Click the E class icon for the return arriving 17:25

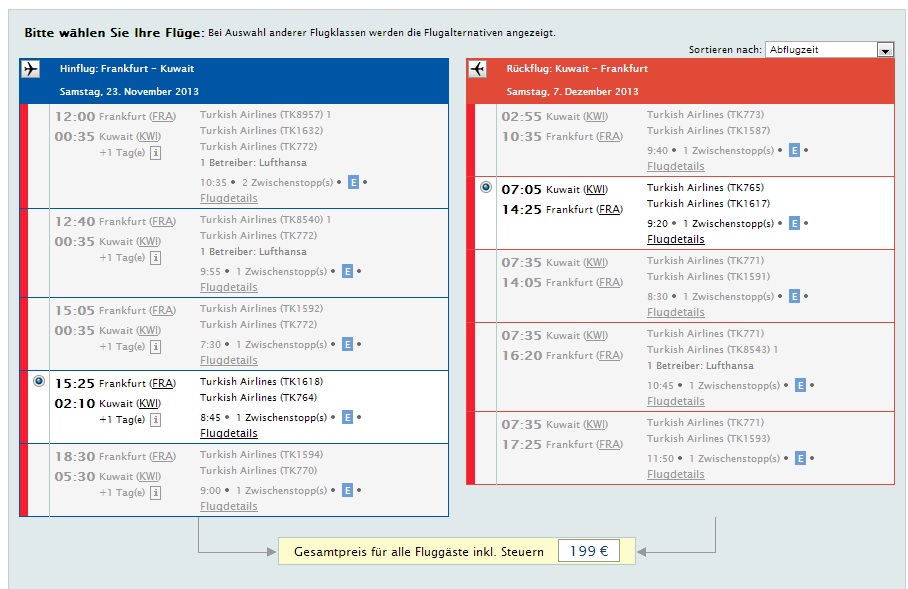(800, 459)
